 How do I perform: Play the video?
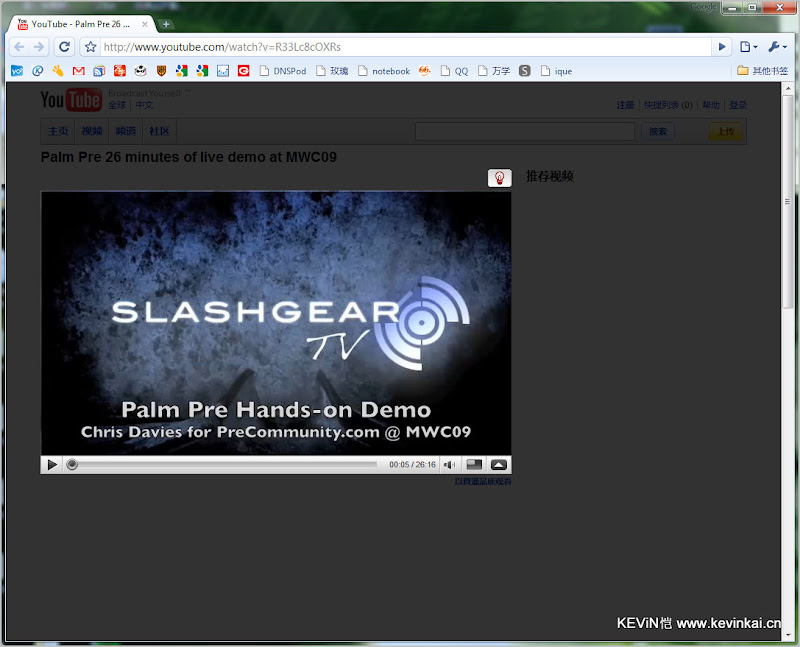[x=52, y=465]
